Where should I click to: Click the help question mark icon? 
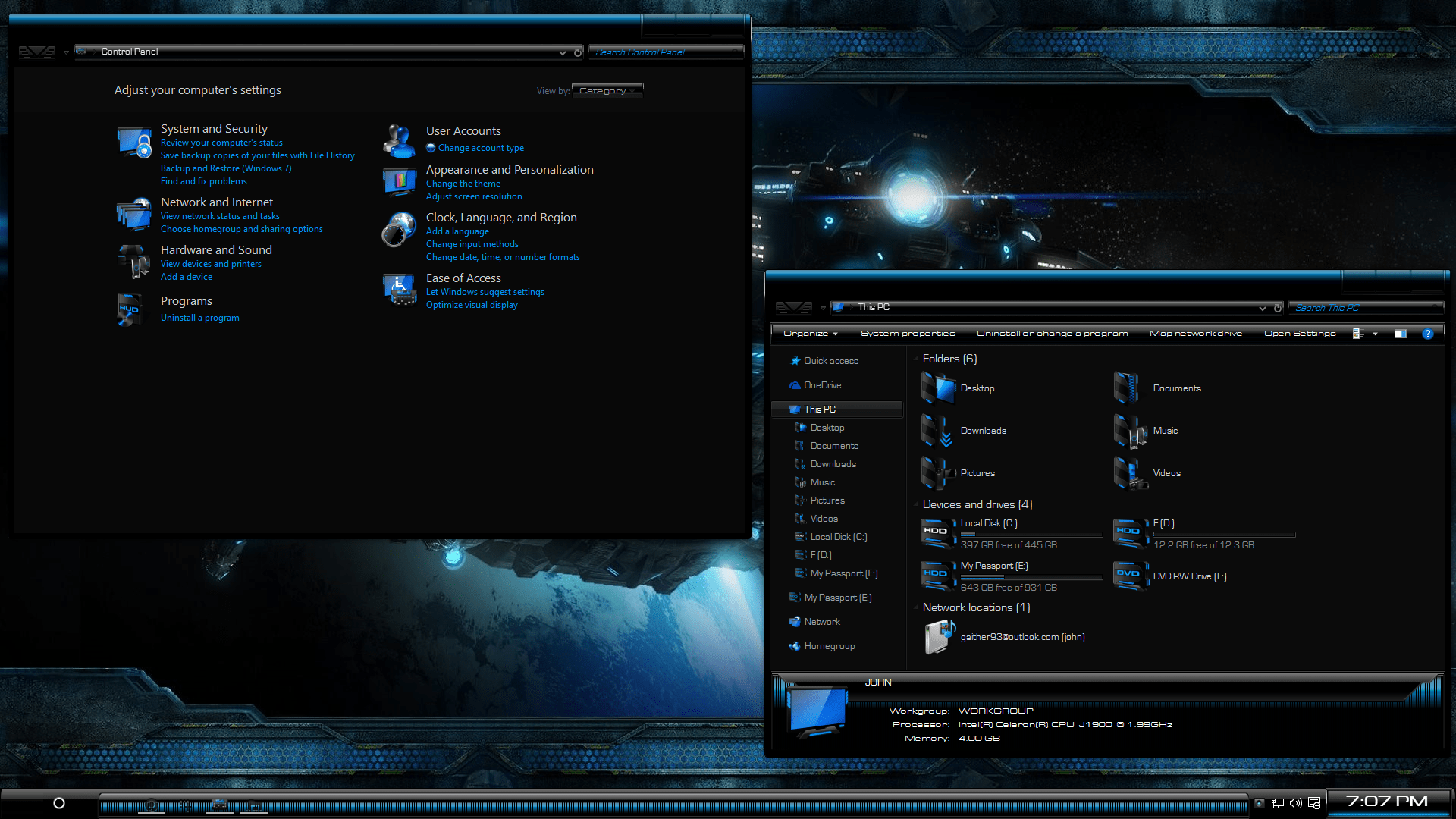click(x=1427, y=334)
